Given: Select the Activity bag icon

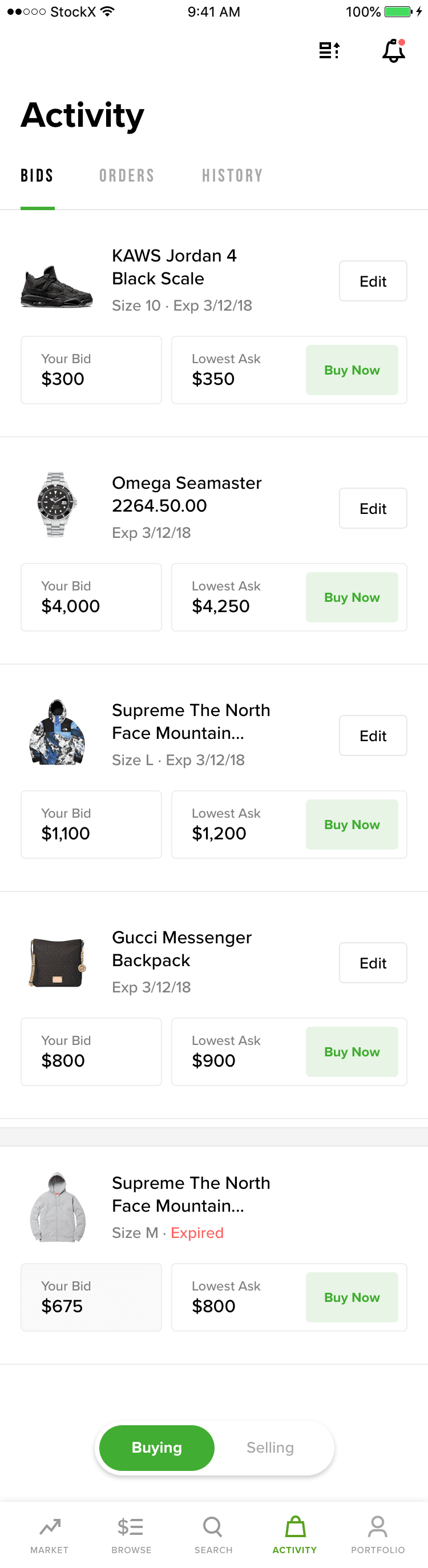Looking at the screenshot, I should [295, 1527].
